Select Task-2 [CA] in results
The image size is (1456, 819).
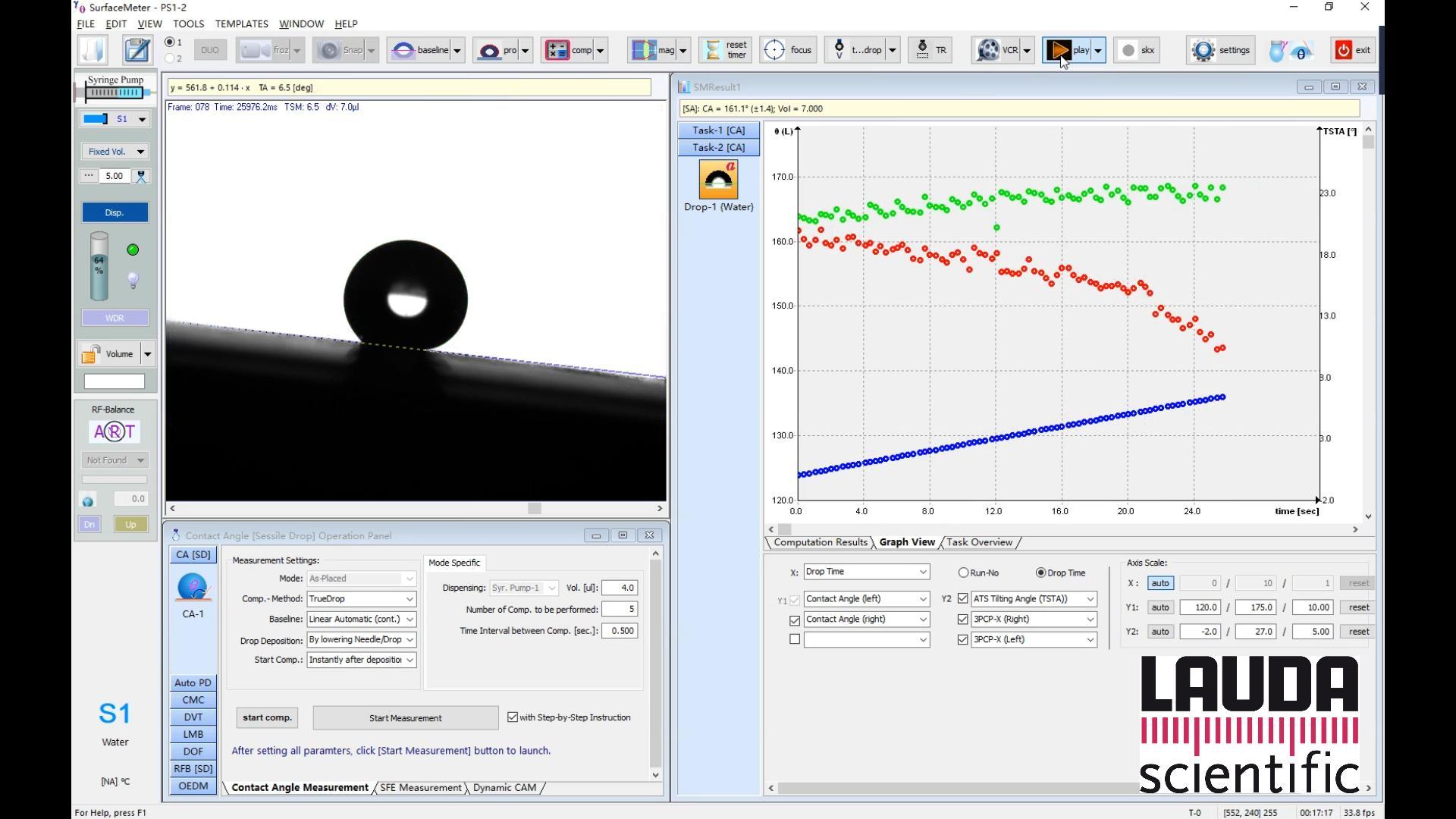pos(718,148)
